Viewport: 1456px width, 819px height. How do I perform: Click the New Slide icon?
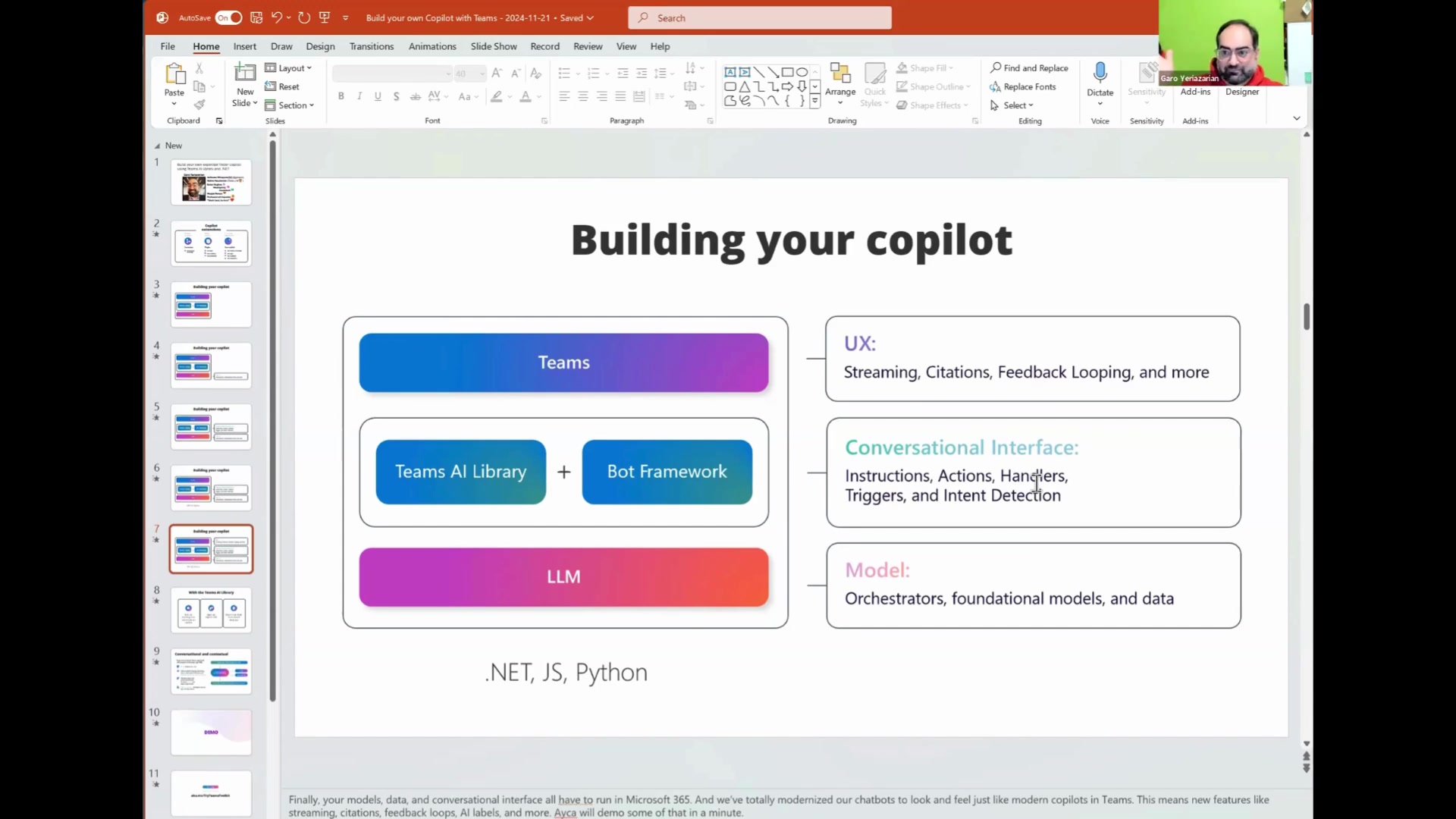tap(245, 73)
